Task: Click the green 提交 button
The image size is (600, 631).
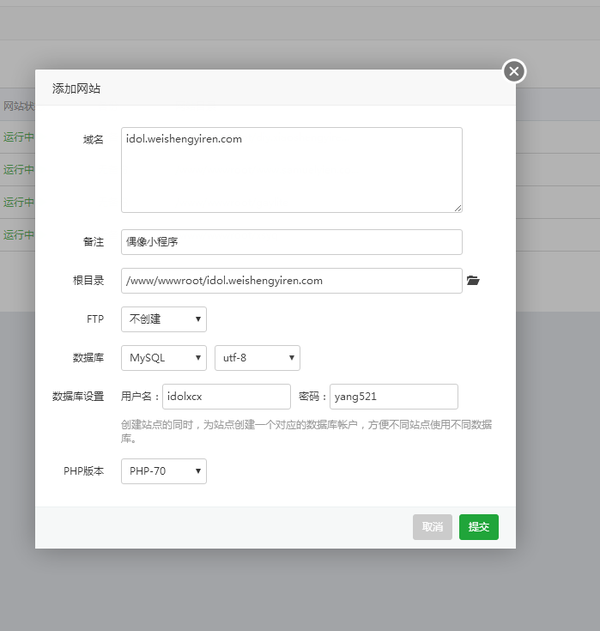Action: point(479,527)
